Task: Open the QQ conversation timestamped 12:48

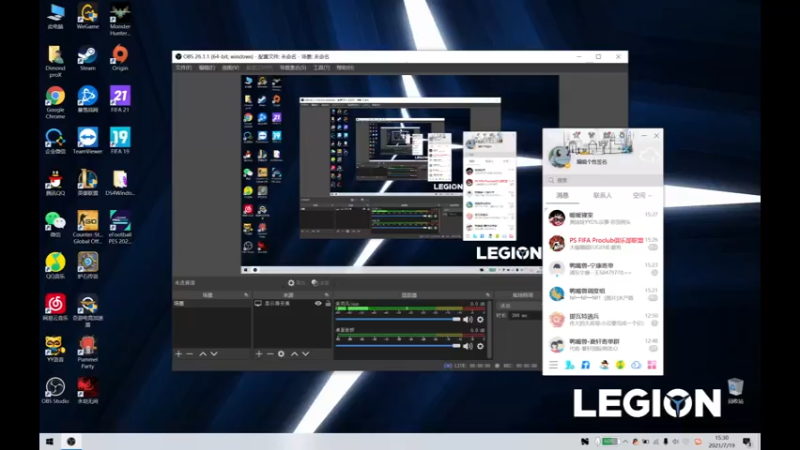Action: tap(603, 344)
